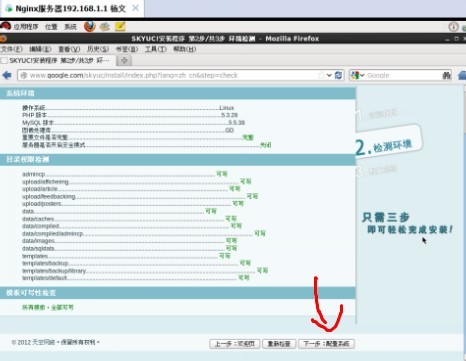Click the Linux operating system value
The image size is (466, 361).
tap(227, 108)
